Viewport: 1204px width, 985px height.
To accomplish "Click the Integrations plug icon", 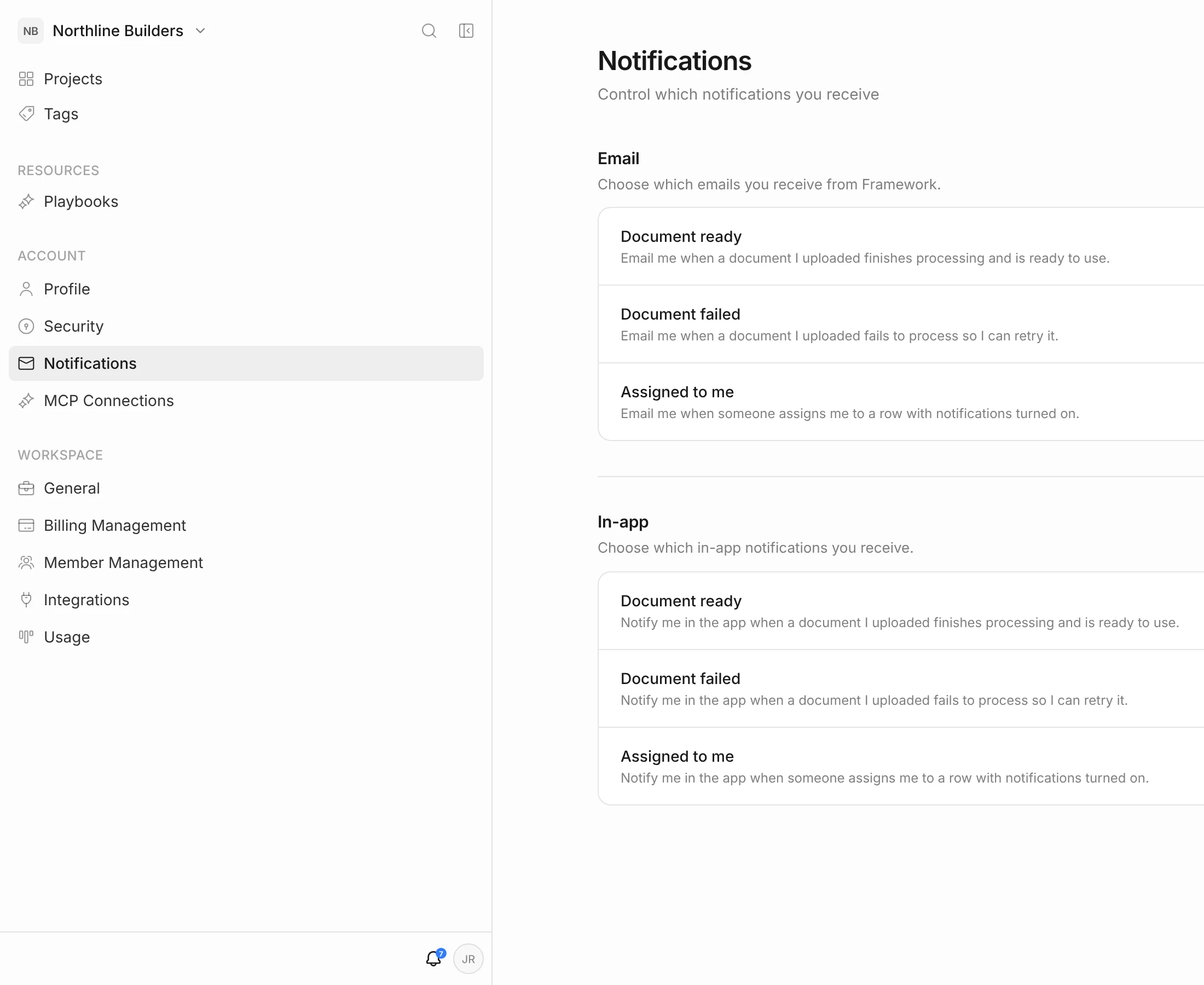I will click(26, 600).
